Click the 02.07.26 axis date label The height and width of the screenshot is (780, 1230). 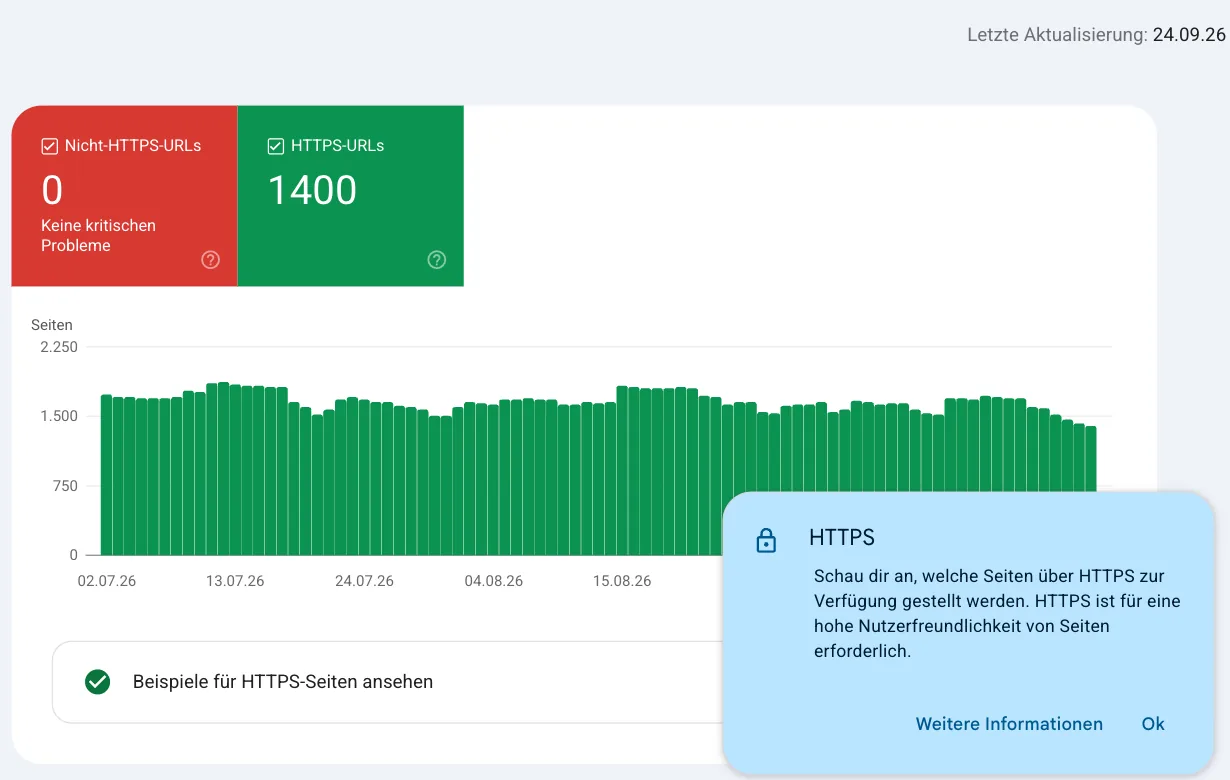click(x=106, y=581)
